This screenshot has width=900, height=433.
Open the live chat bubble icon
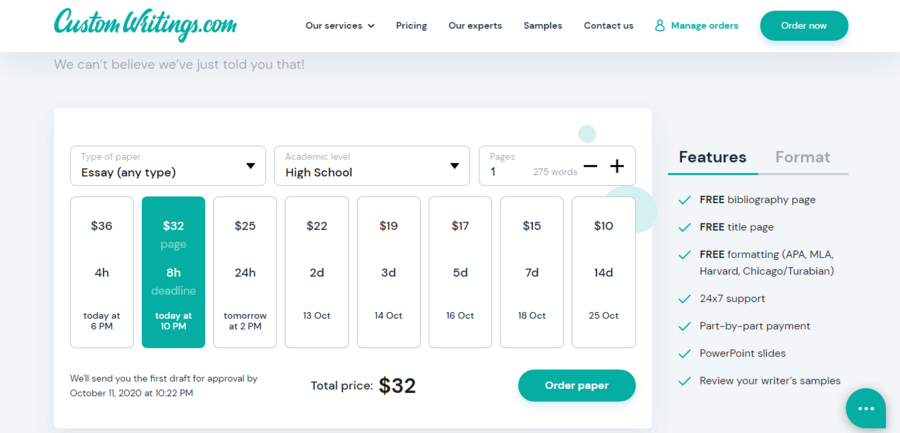click(x=866, y=408)
